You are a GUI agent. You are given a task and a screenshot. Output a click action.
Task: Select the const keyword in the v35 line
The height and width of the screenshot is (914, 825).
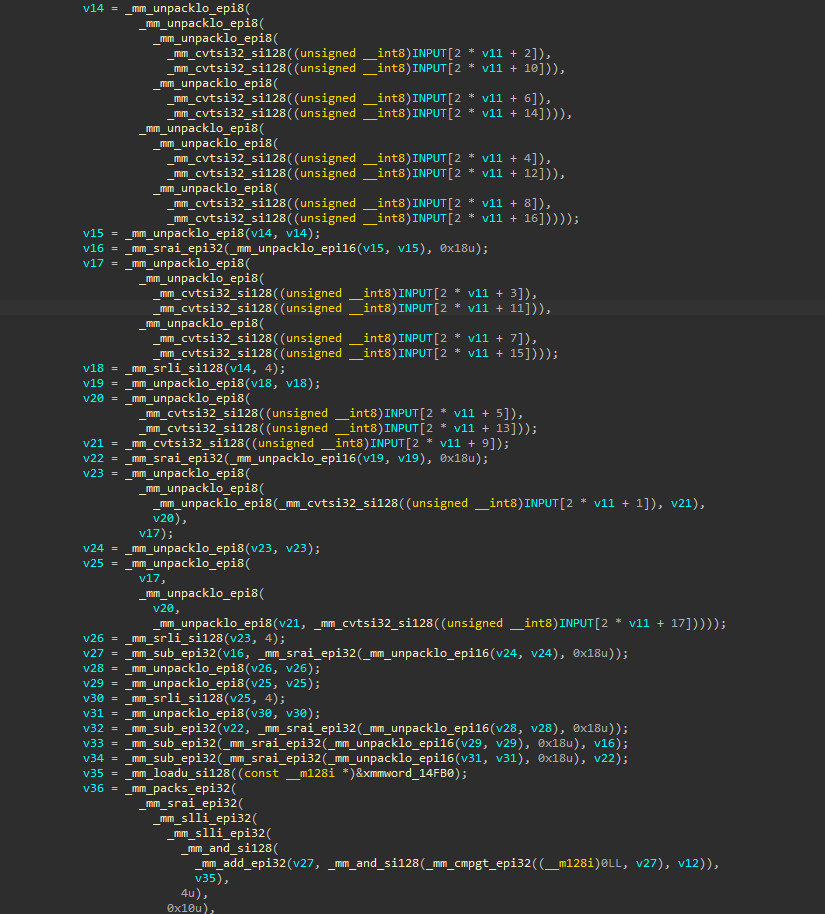point(261,774)
